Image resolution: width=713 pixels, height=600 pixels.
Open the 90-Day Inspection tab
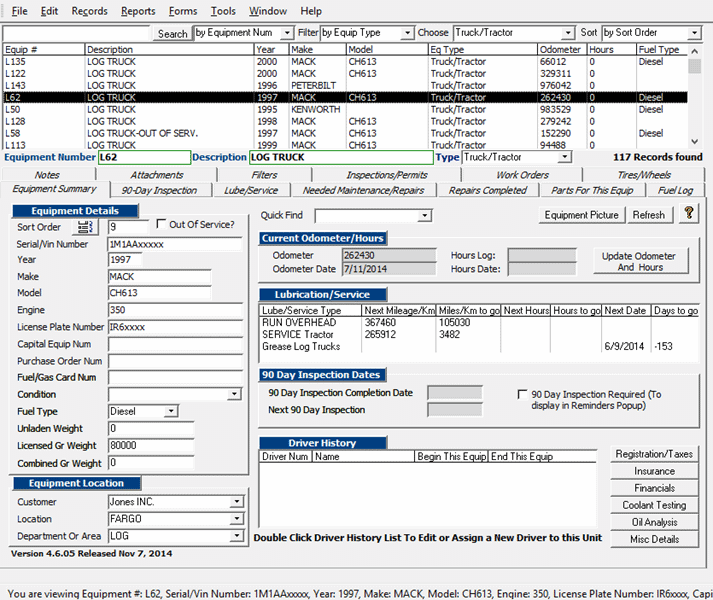160,190
